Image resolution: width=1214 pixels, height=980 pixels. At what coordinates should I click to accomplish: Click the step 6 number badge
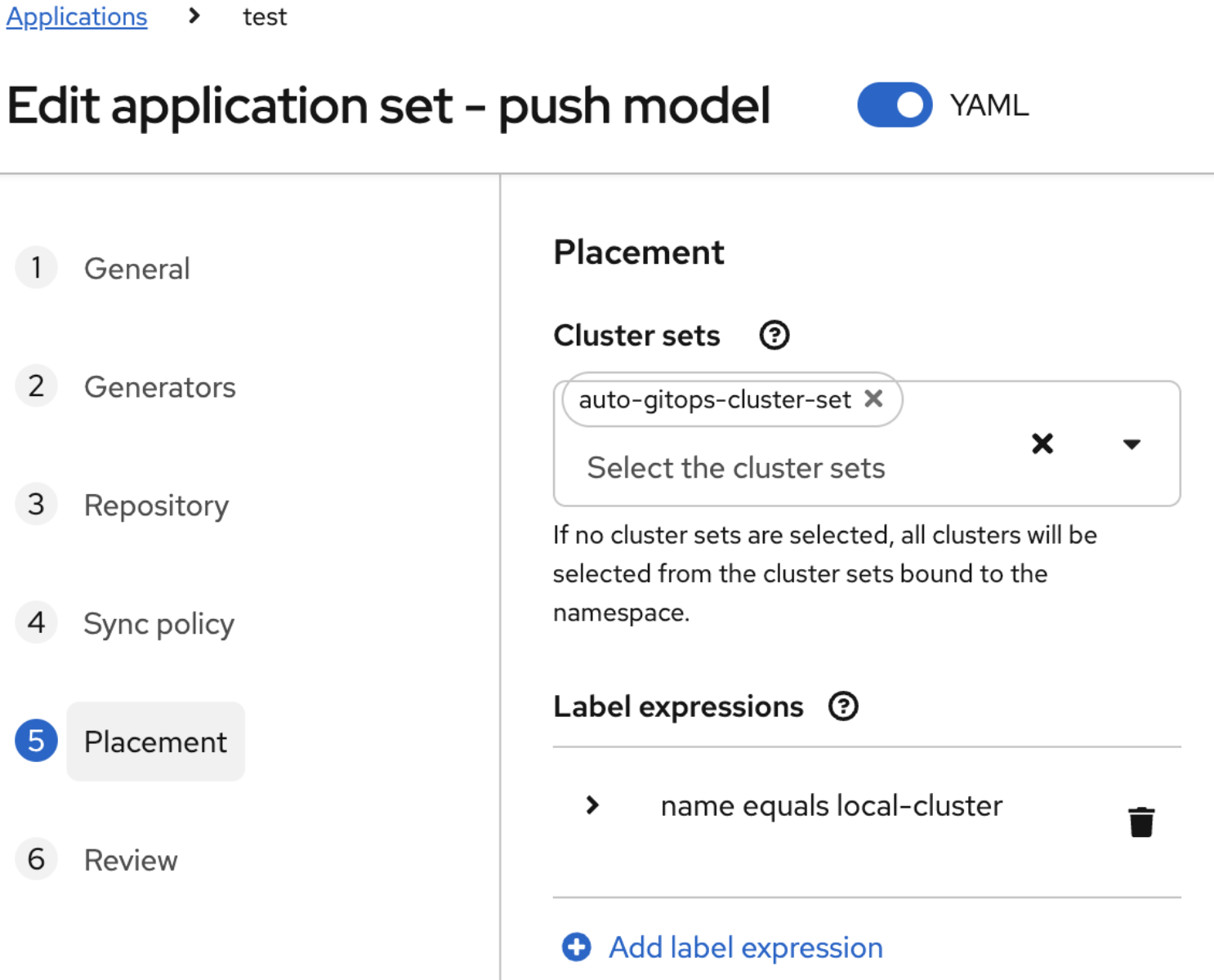[x=36, y=859]
